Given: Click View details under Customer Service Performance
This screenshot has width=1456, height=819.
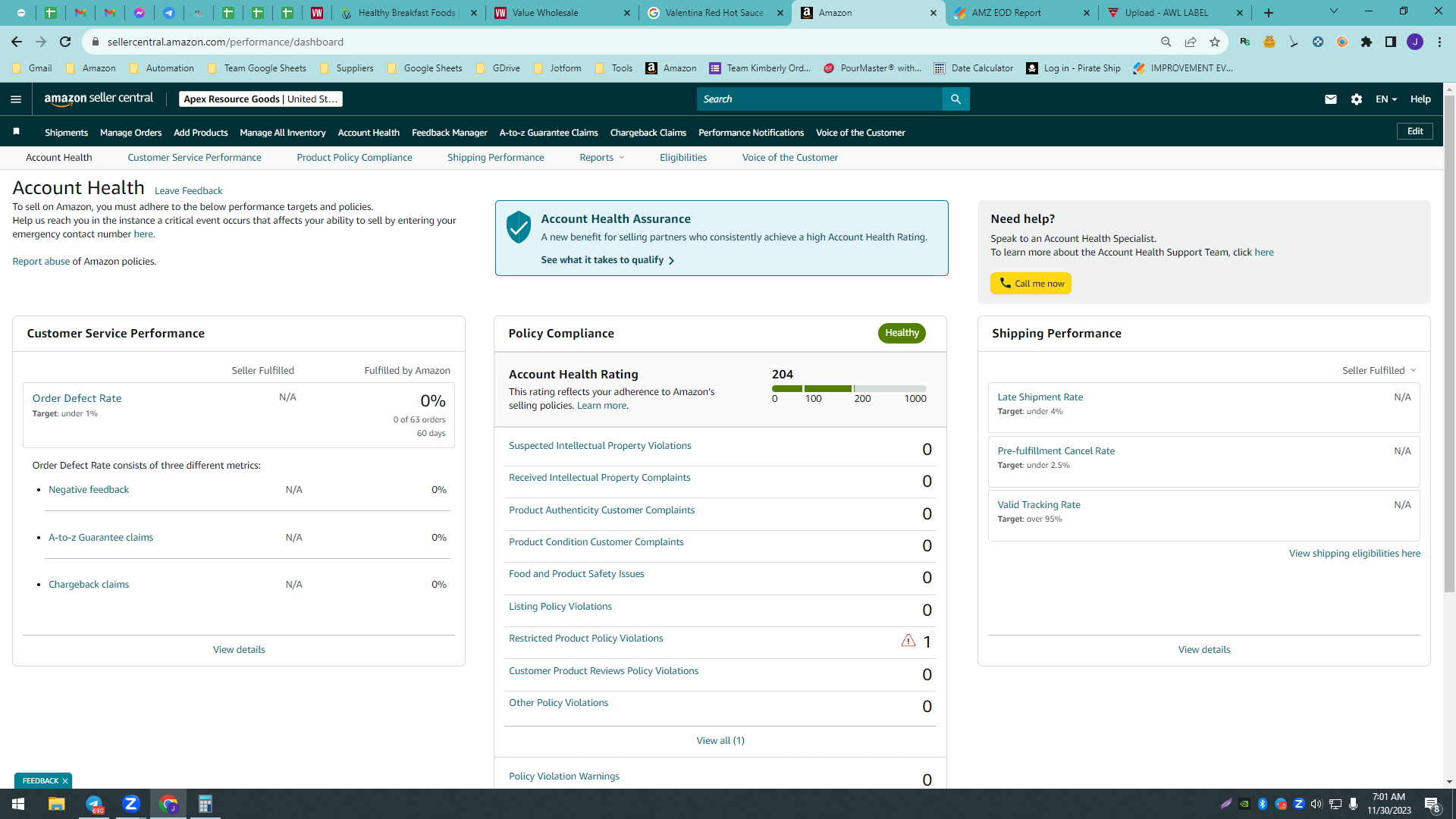Looking at the screenshot, I should (x=239, y=650).
